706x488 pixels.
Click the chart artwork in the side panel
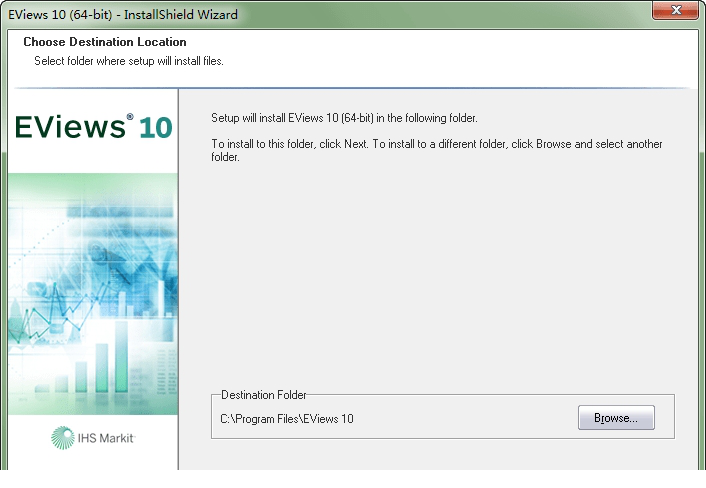click(93, 294)
